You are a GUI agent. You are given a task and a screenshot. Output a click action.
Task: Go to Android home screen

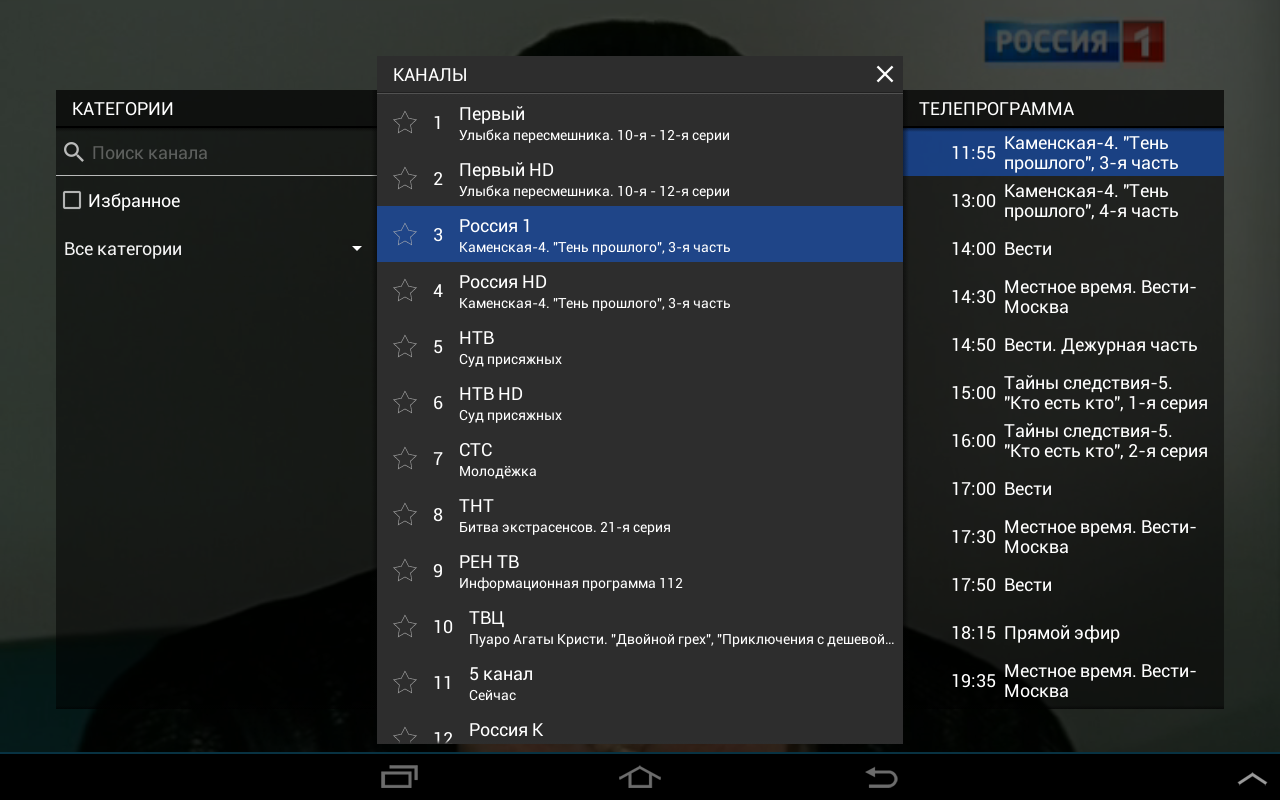(640, 777)
